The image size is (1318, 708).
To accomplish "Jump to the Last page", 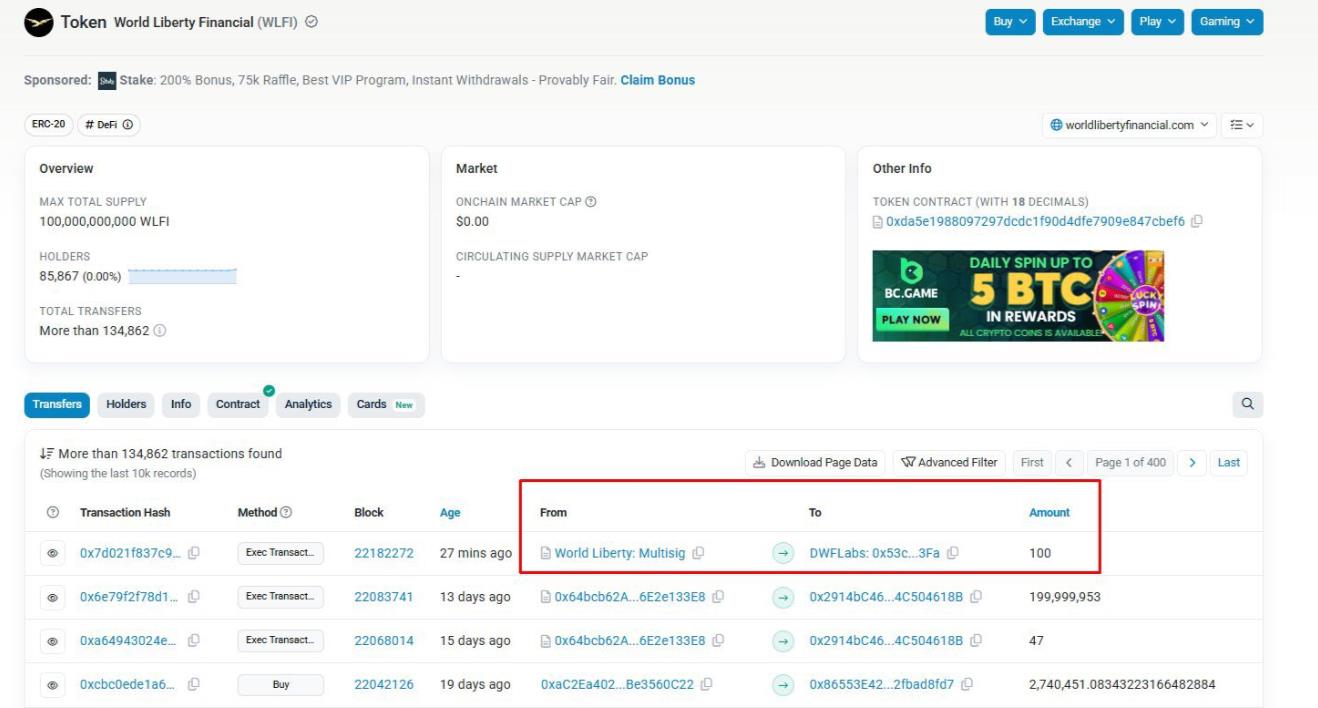I will pyautogui.click(x=1229, y=462).
